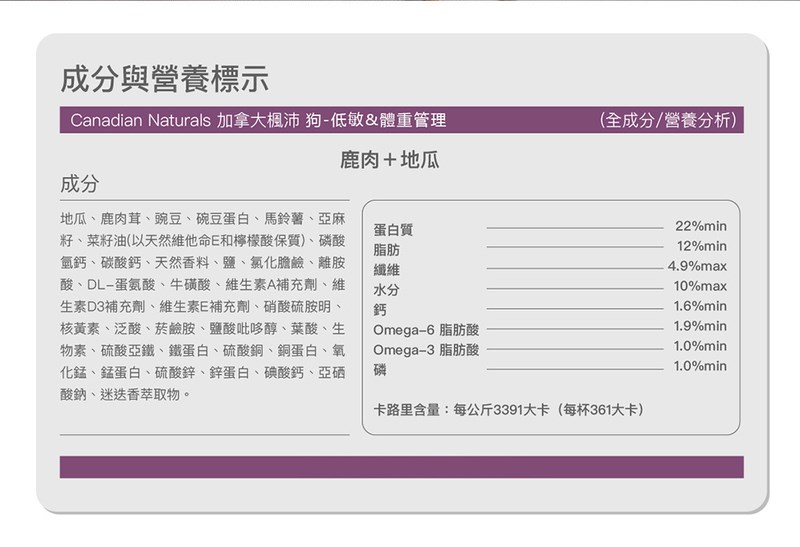Select the 磷 row label
The width and height of the screenshot is (800, 547).
pyautogui.click(x=379, y=371)
